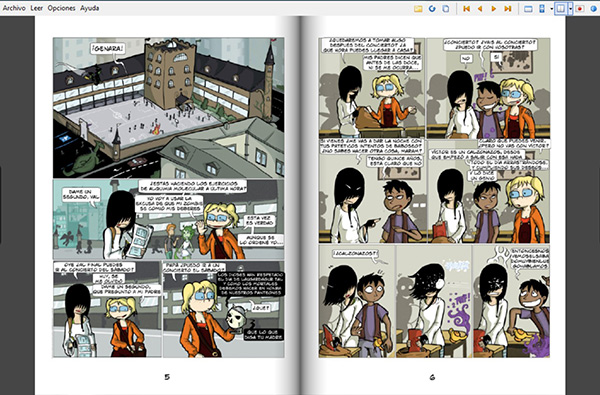This screenshot has width=600, height=395.
Task: Click the open folder icon
Action: click(x=418, y=8)
